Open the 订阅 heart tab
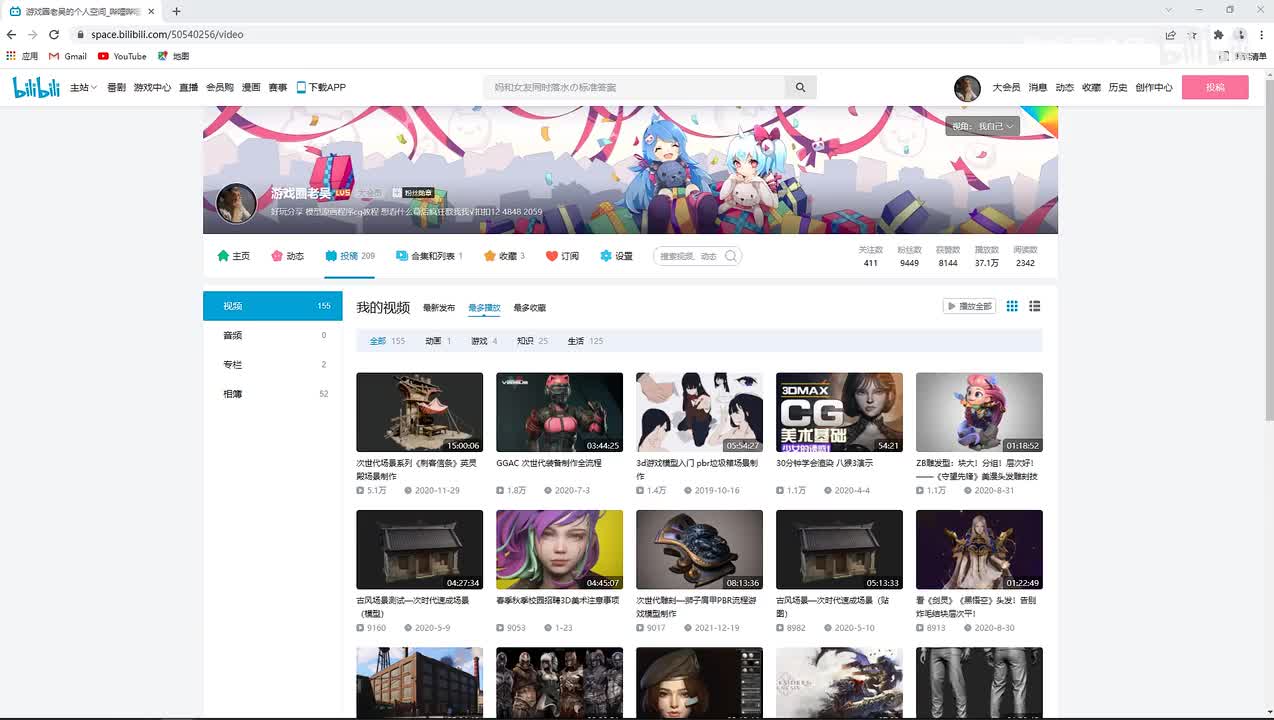This screenshot has width=1274, height=720. (562, 256)
